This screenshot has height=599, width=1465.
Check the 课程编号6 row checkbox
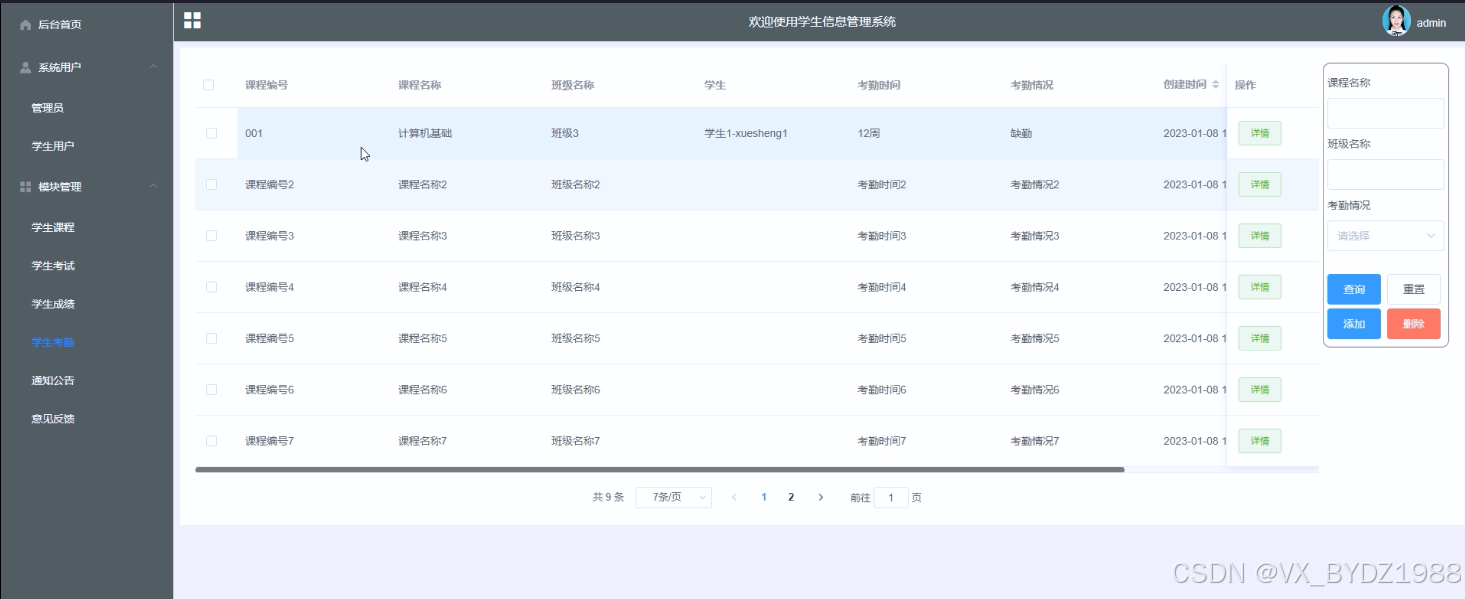coord(211,389)
